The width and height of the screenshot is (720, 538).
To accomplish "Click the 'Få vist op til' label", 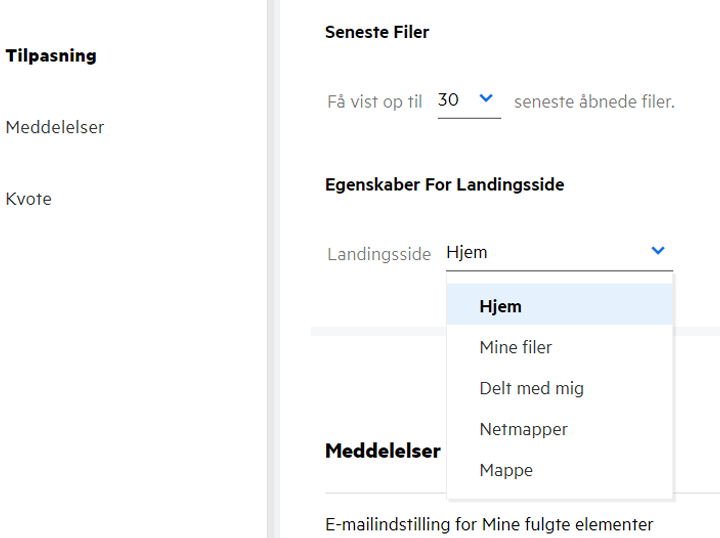I will coord(375,101).
